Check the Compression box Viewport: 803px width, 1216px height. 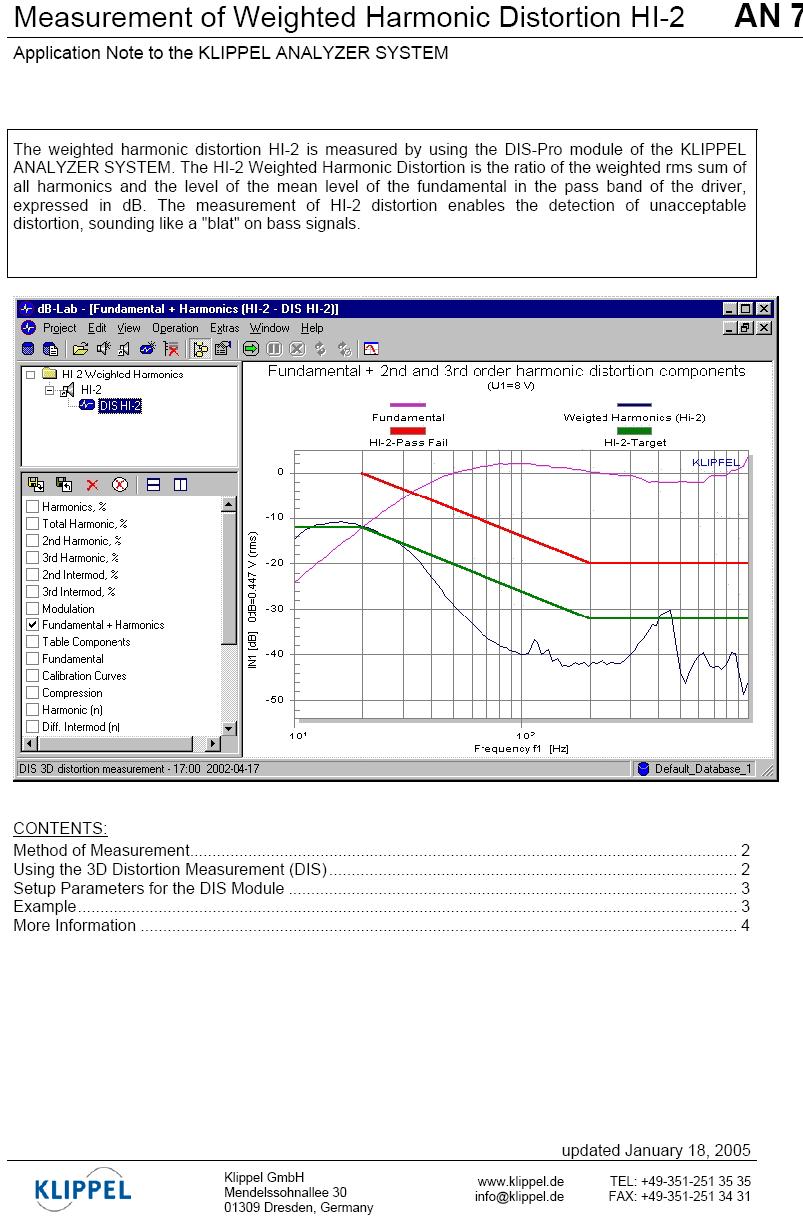click(33, 693)
